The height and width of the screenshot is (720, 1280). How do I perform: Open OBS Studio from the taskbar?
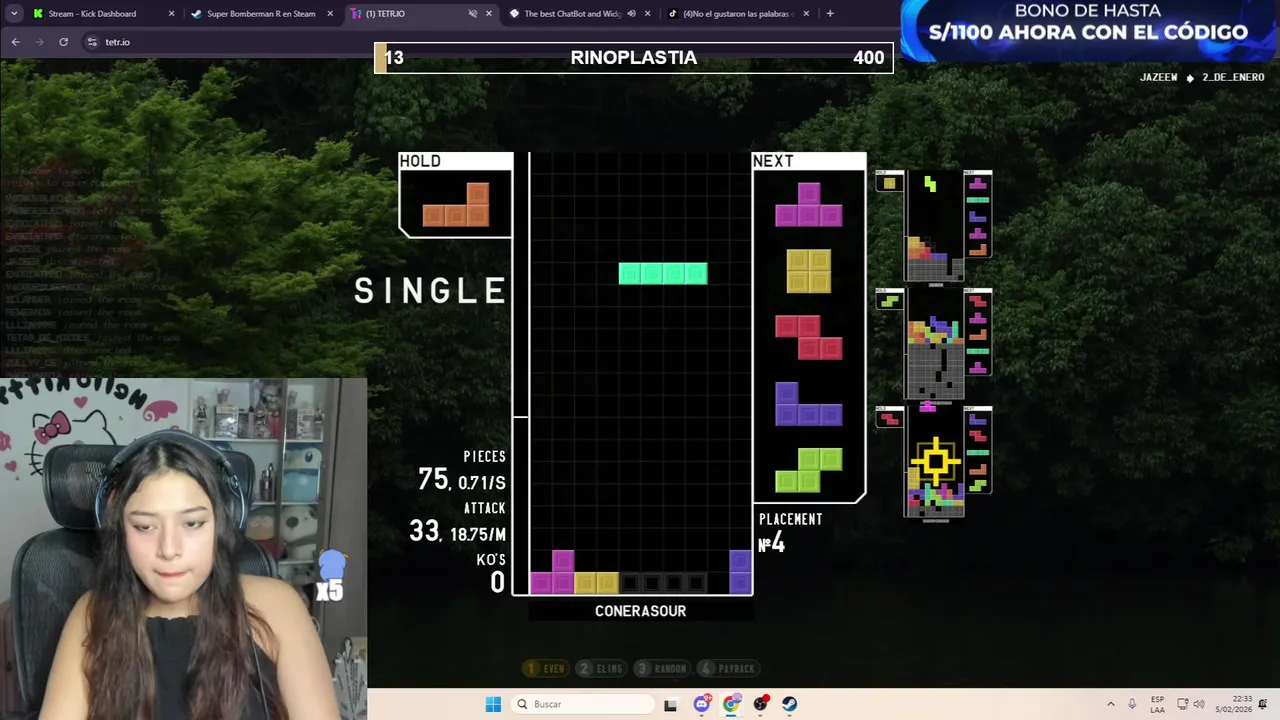tap(761, 704)
